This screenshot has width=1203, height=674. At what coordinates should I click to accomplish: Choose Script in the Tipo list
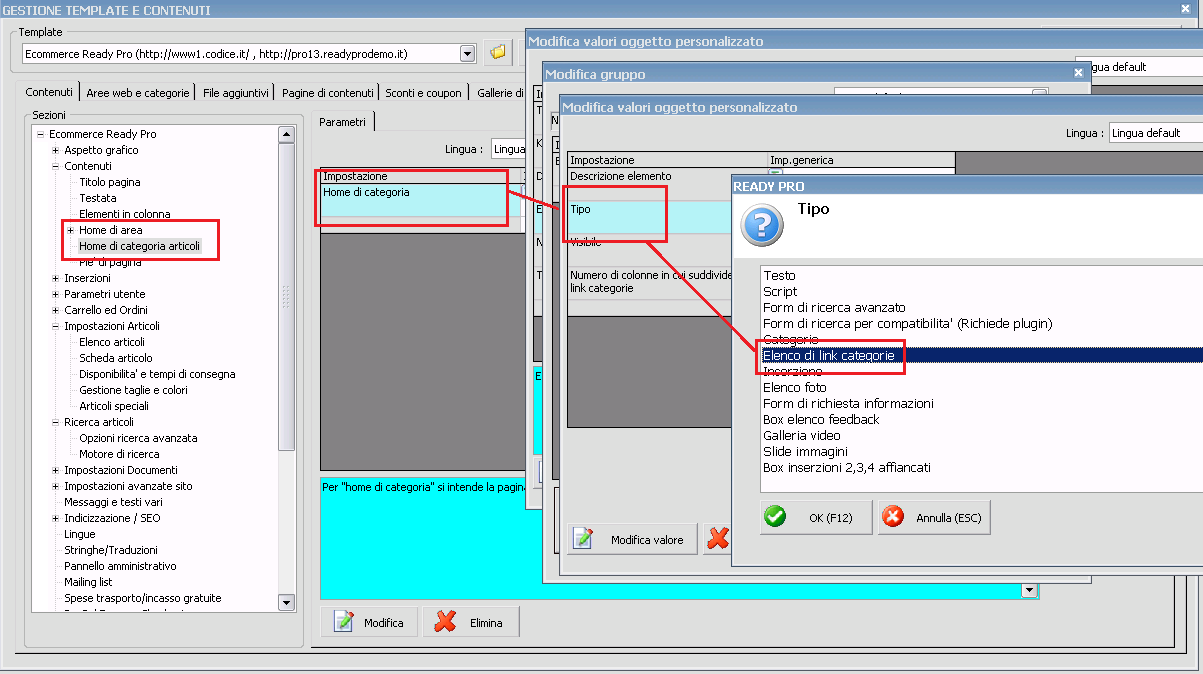coord(780,291)
